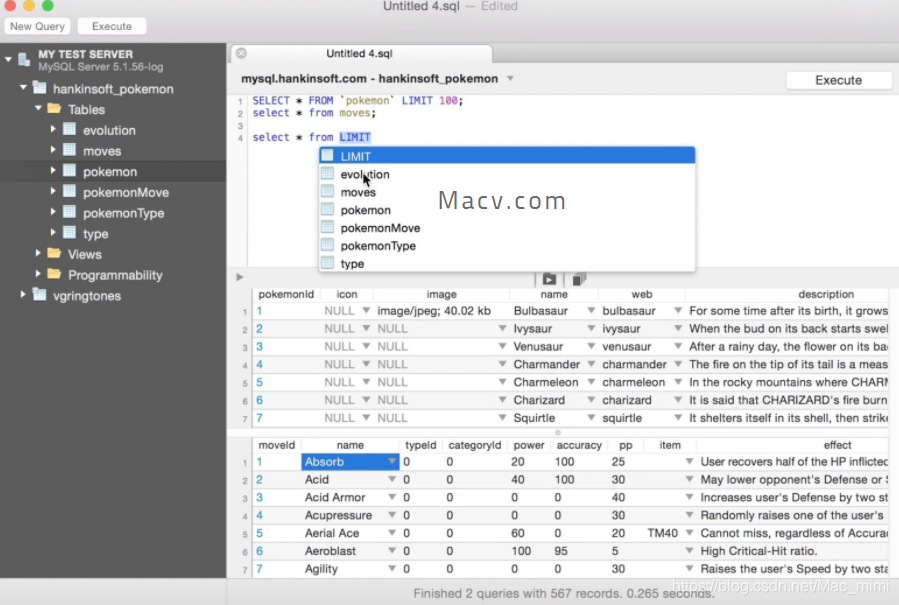Choose pokemon from the autocomplete list

tap(507, 210)
